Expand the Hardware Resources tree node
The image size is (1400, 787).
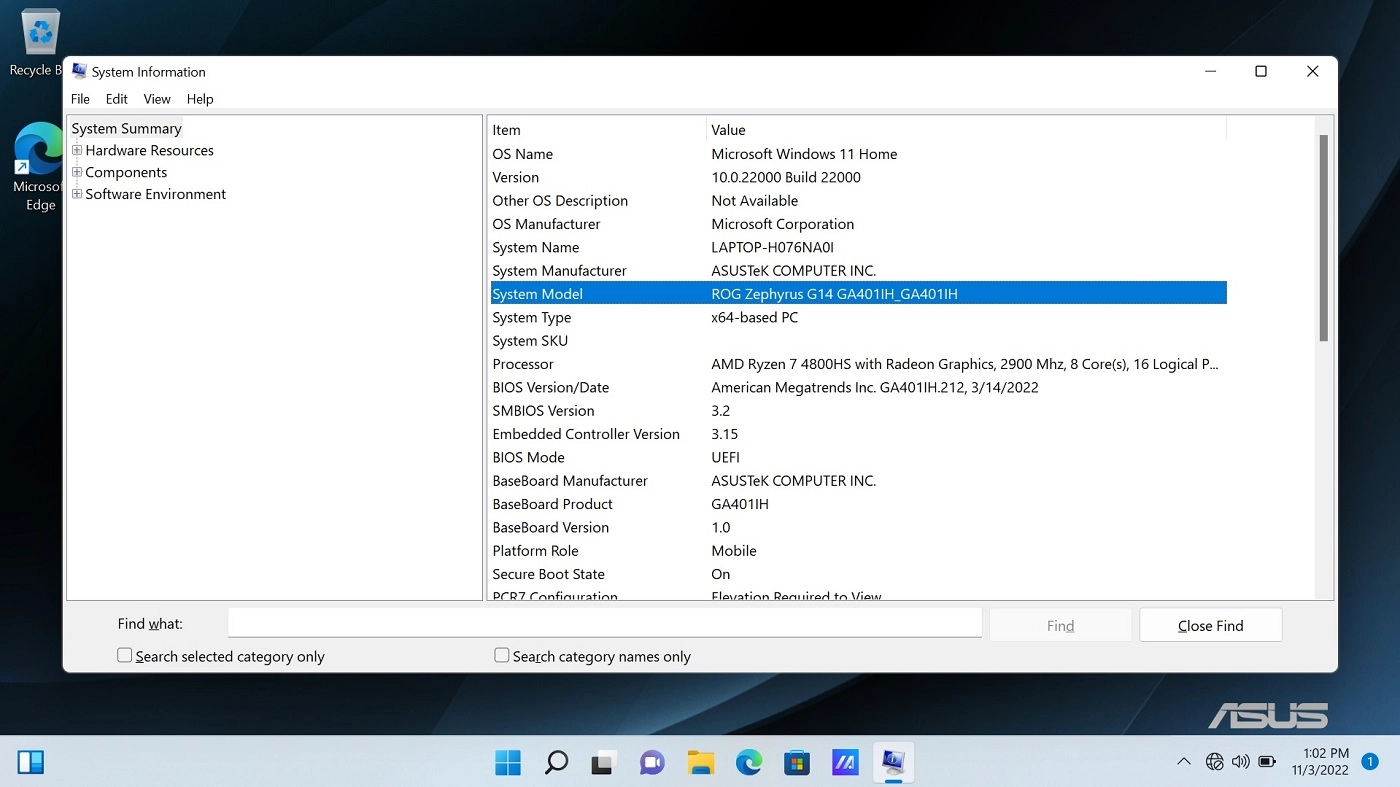click(77, 150)
